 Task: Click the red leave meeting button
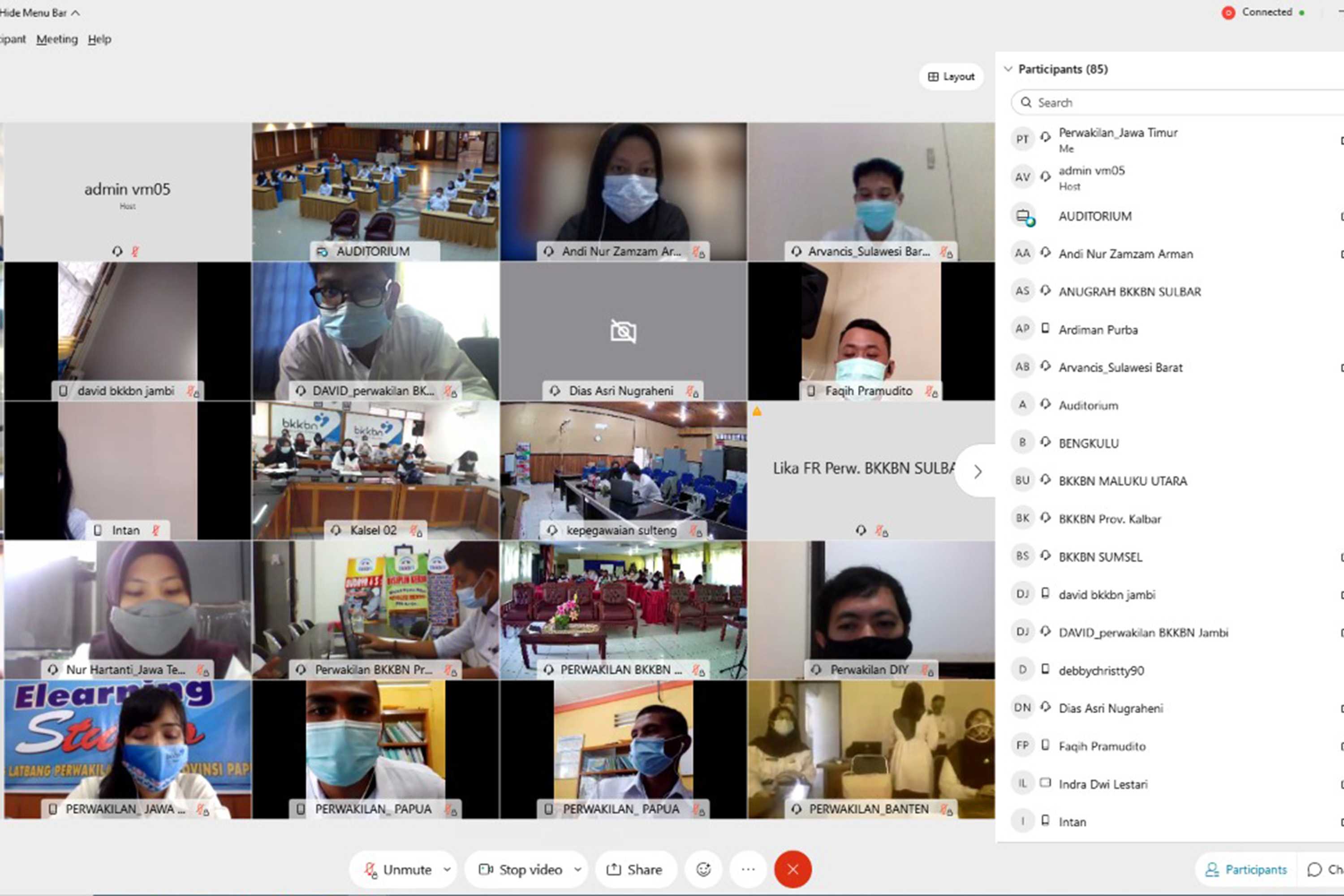point(793,869)
